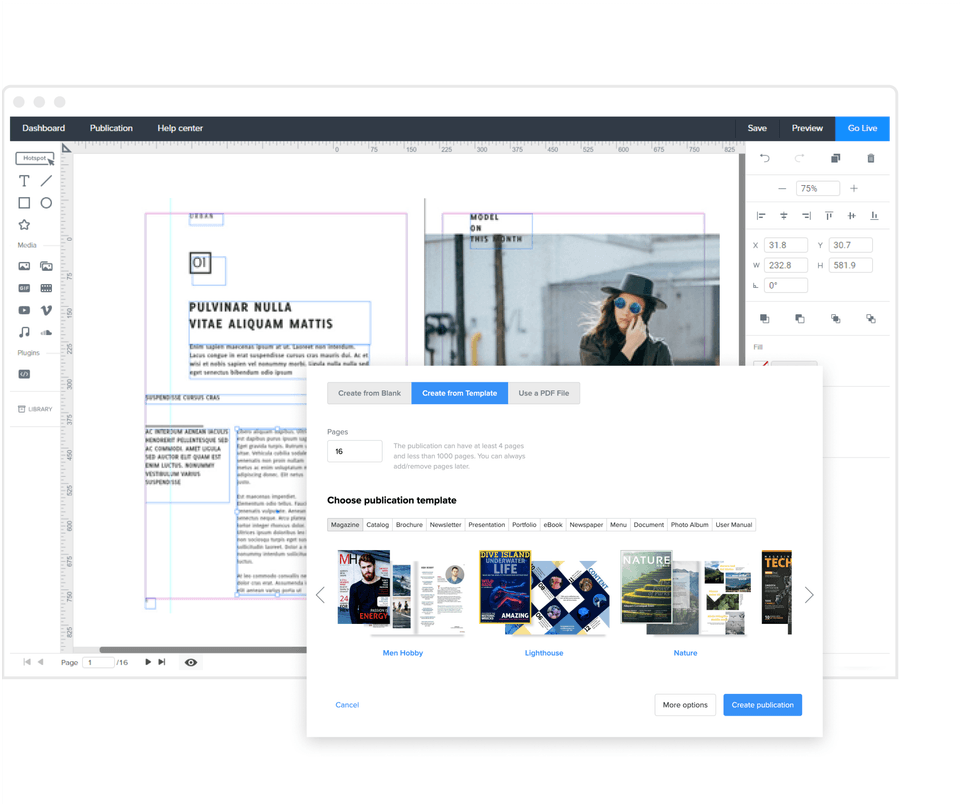
Task: Open the GIF media tool
Action: click(23, 287)
